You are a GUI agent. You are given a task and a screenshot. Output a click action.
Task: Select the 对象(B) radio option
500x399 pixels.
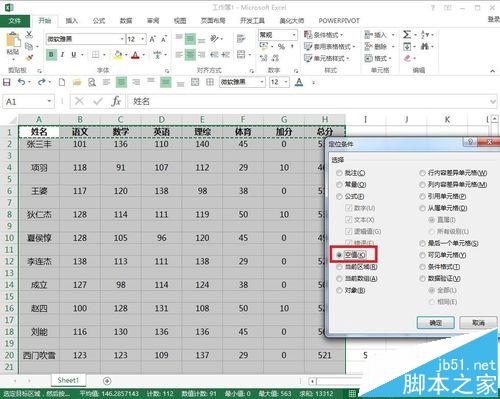click(339, 290)
